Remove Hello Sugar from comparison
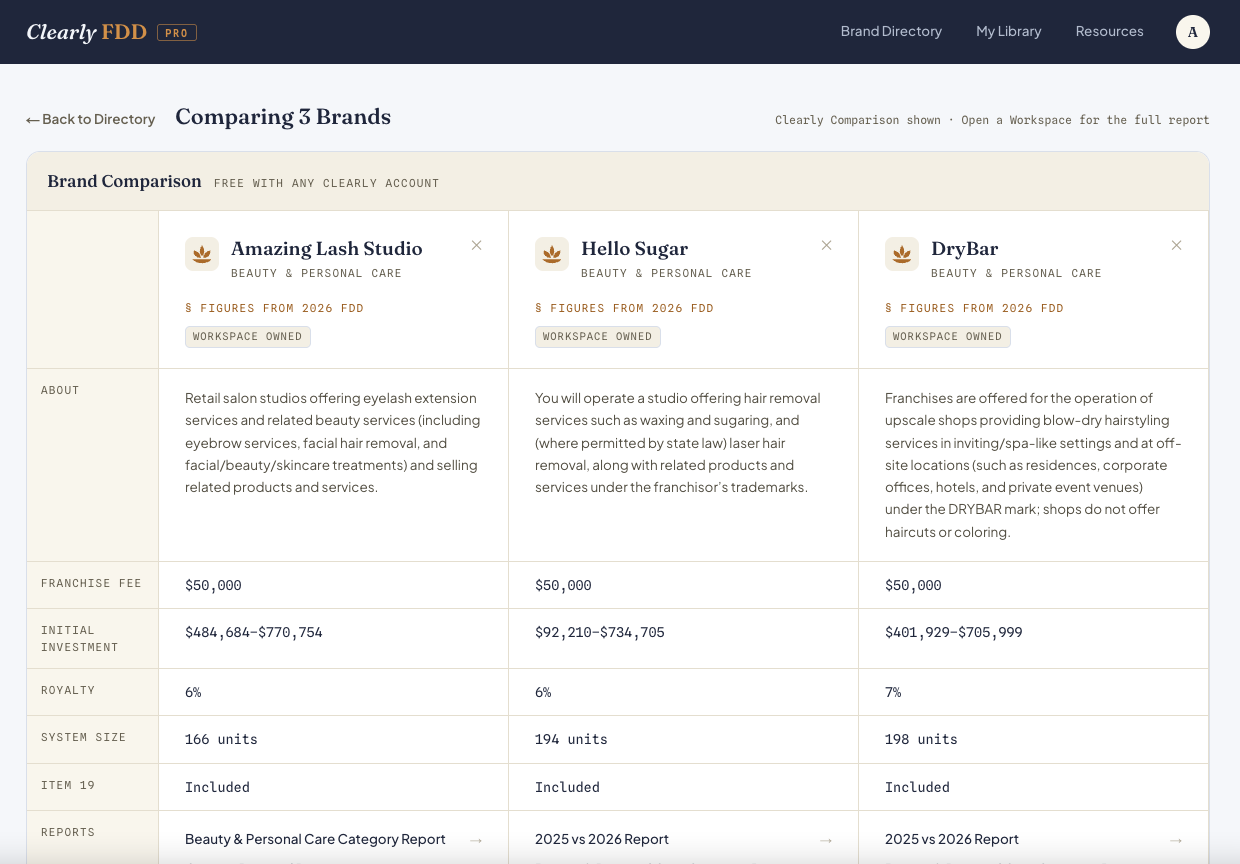This screenshot has height=864, width=1240. pos(827,245)
